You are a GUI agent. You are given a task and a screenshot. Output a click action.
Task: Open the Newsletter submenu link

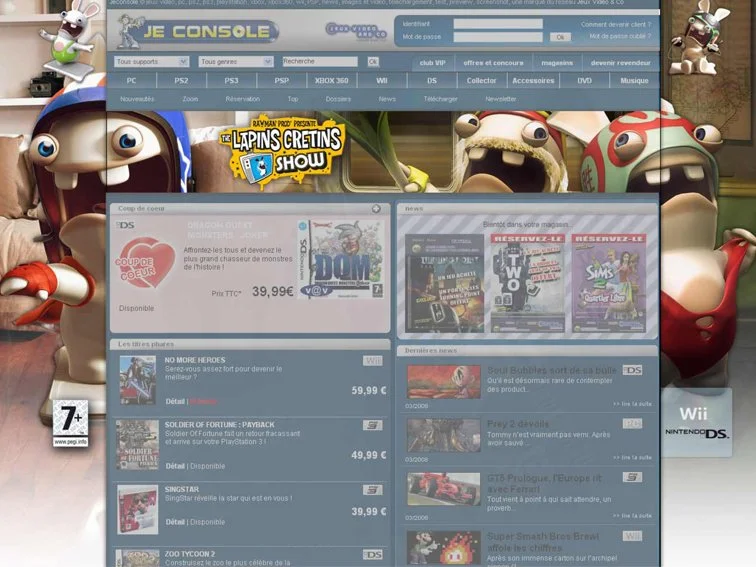(x=501, y=99)
